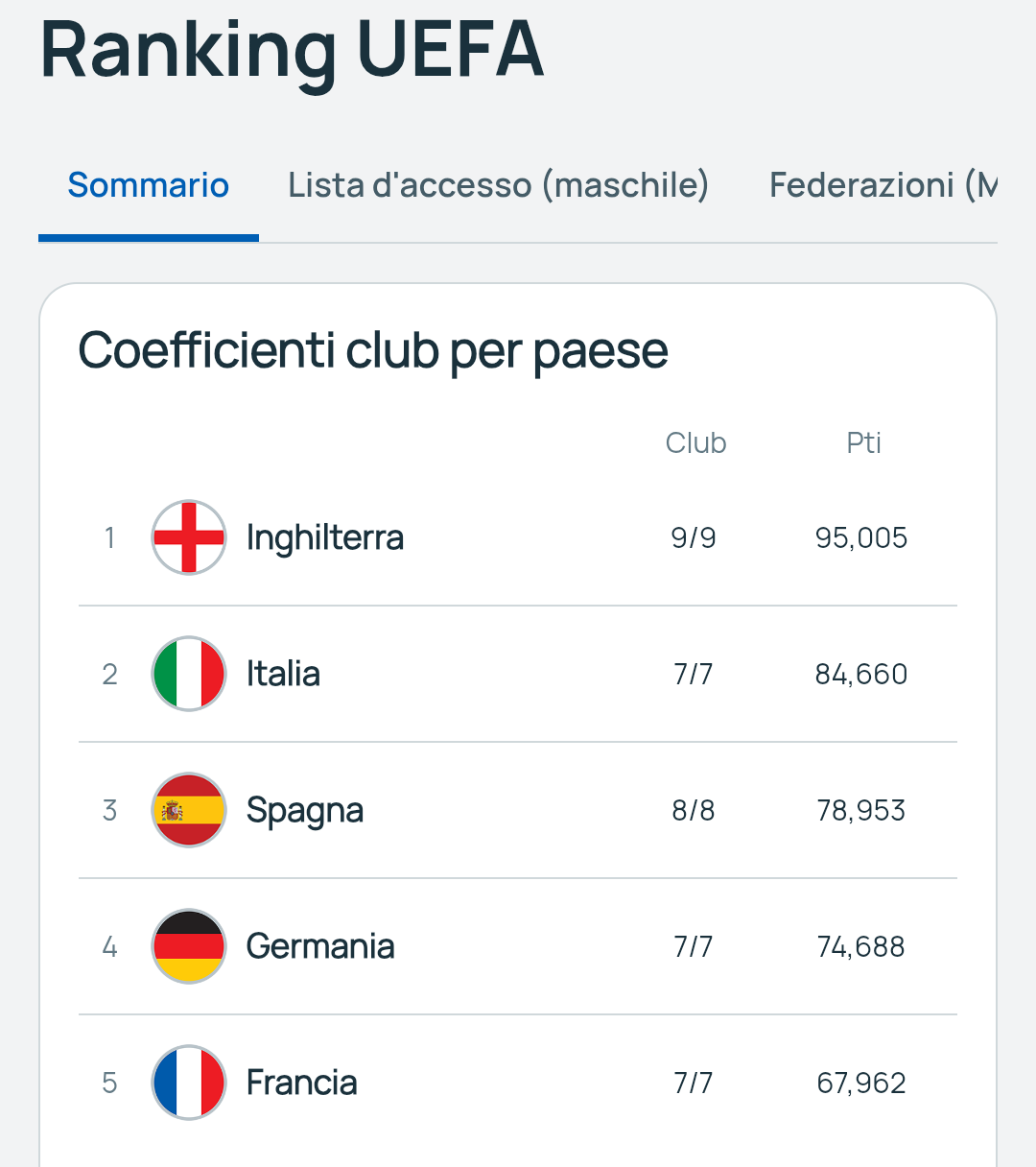Open the Lista d'accesso (maschile) tab

click(499, 185)
